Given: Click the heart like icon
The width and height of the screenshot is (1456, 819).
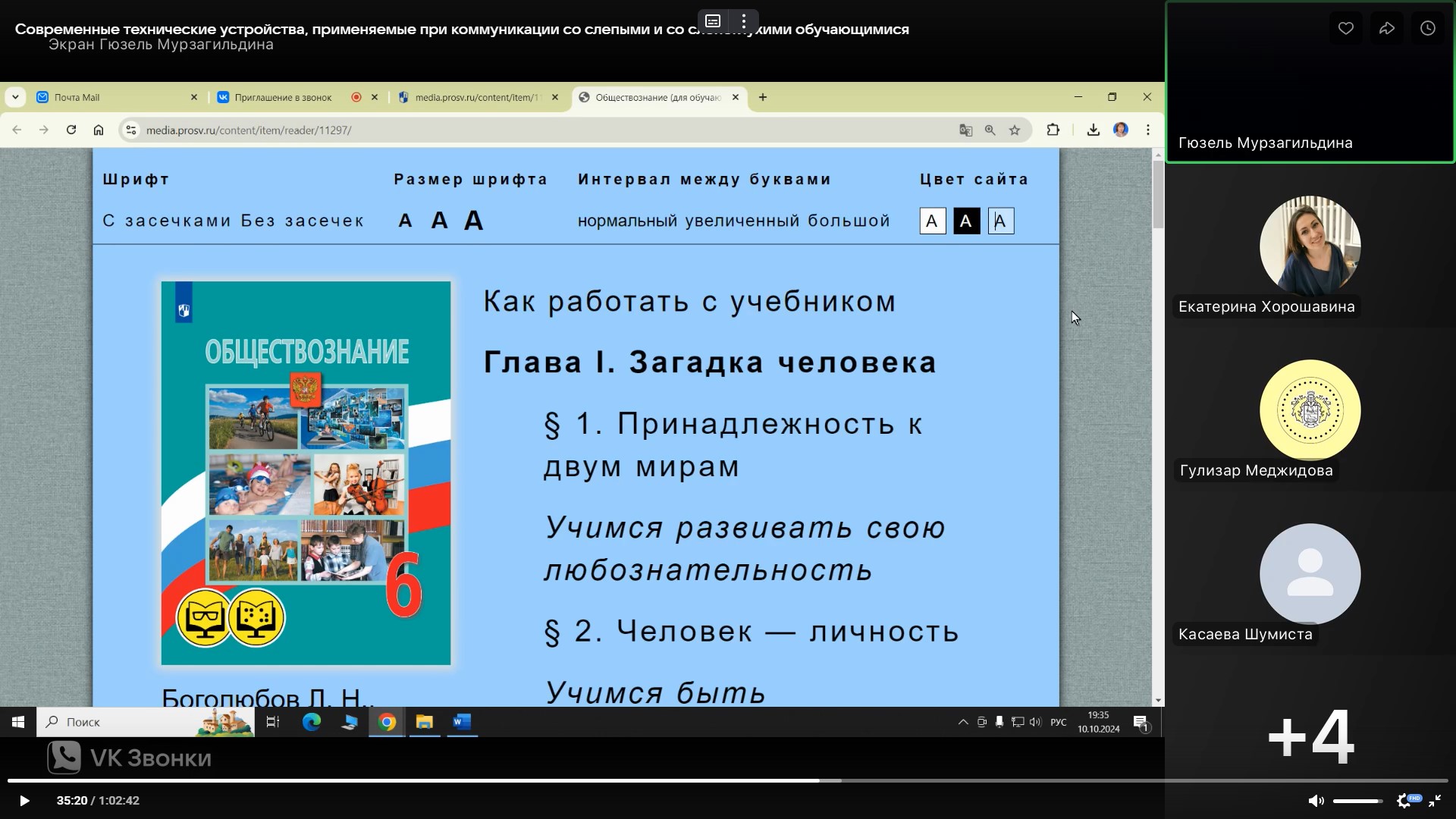Looking at the screenshot, I should (x=1346, y=29).
